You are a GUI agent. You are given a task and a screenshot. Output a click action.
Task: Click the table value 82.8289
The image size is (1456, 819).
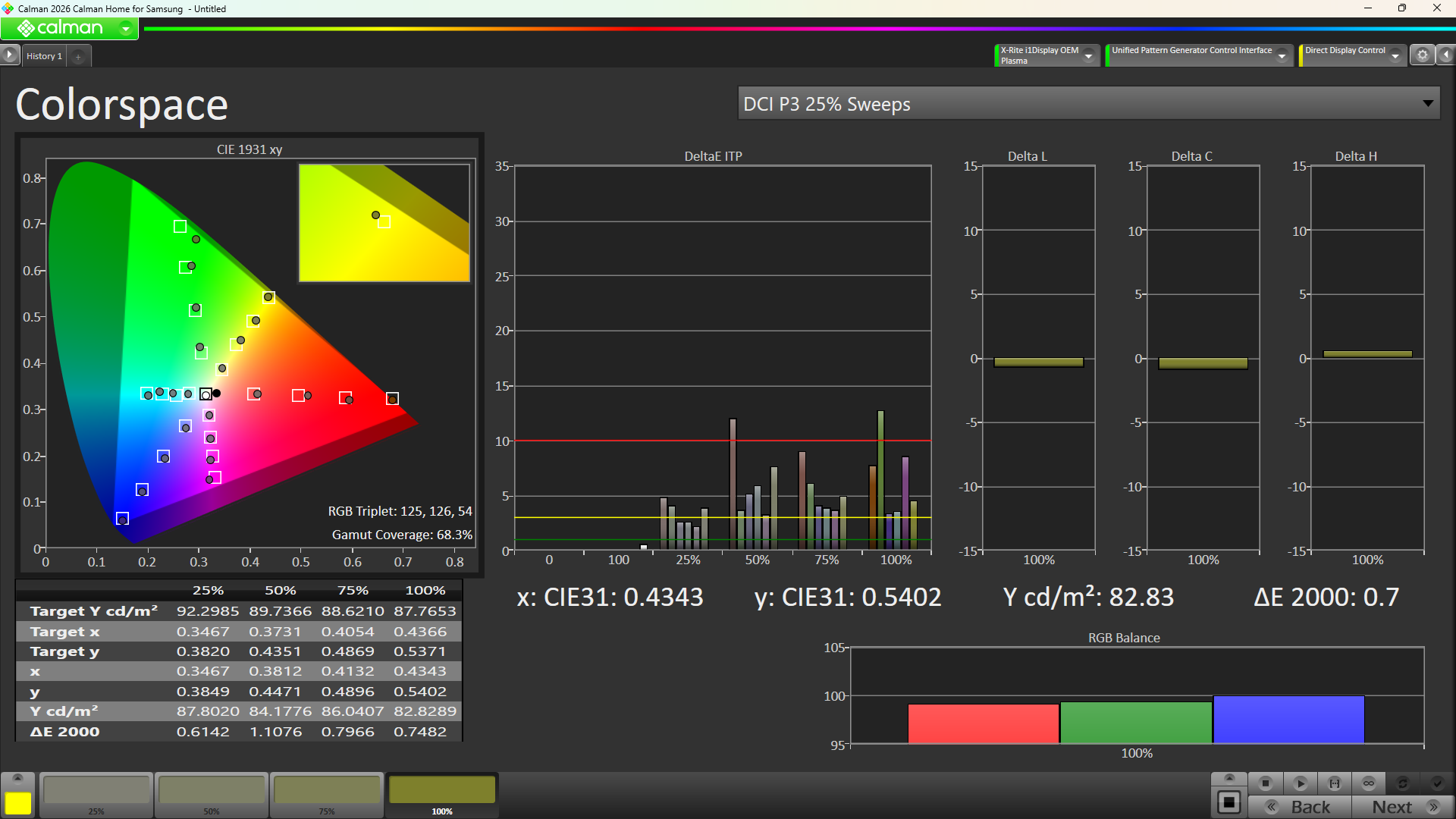pos(425,711)
